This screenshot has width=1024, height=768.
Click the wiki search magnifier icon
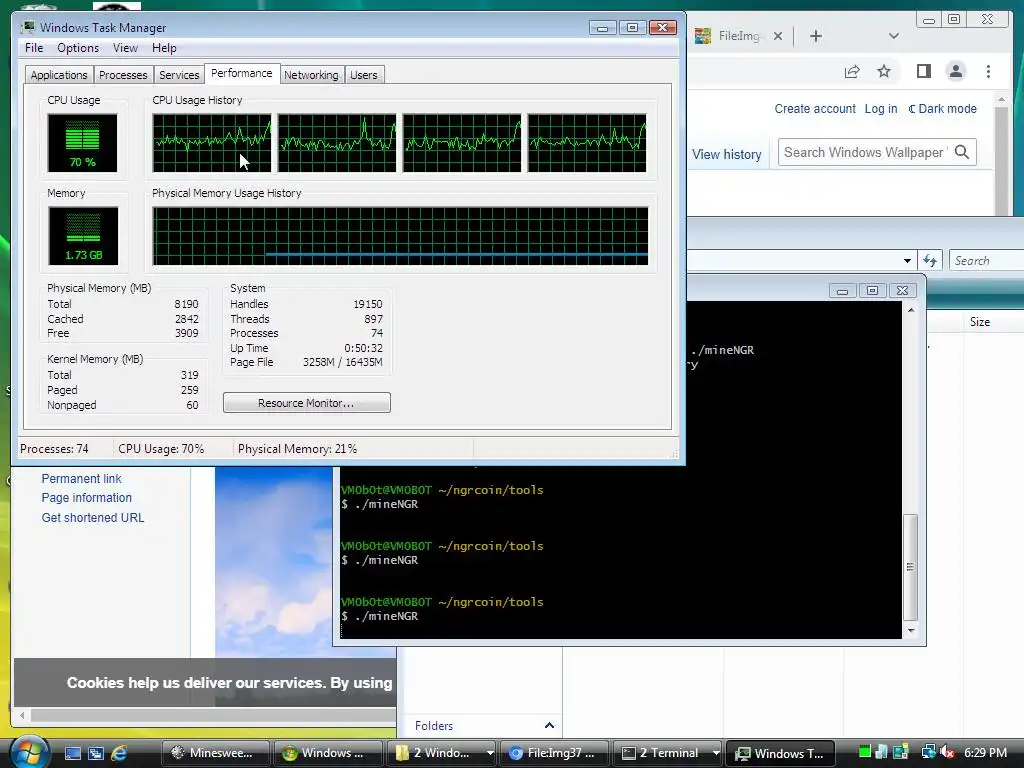(961, 152)
